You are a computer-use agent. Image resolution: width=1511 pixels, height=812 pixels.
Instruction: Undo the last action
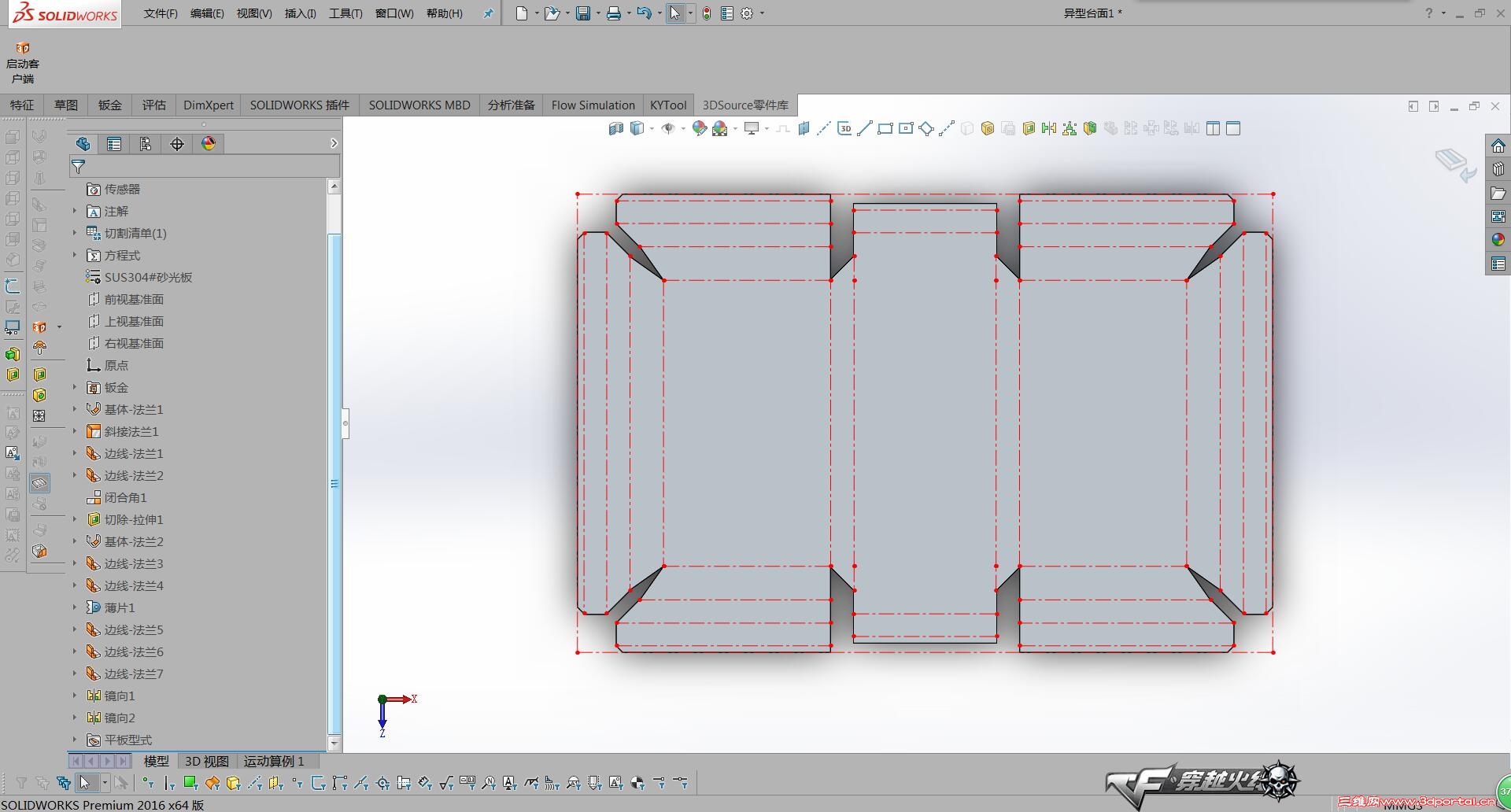644,13
